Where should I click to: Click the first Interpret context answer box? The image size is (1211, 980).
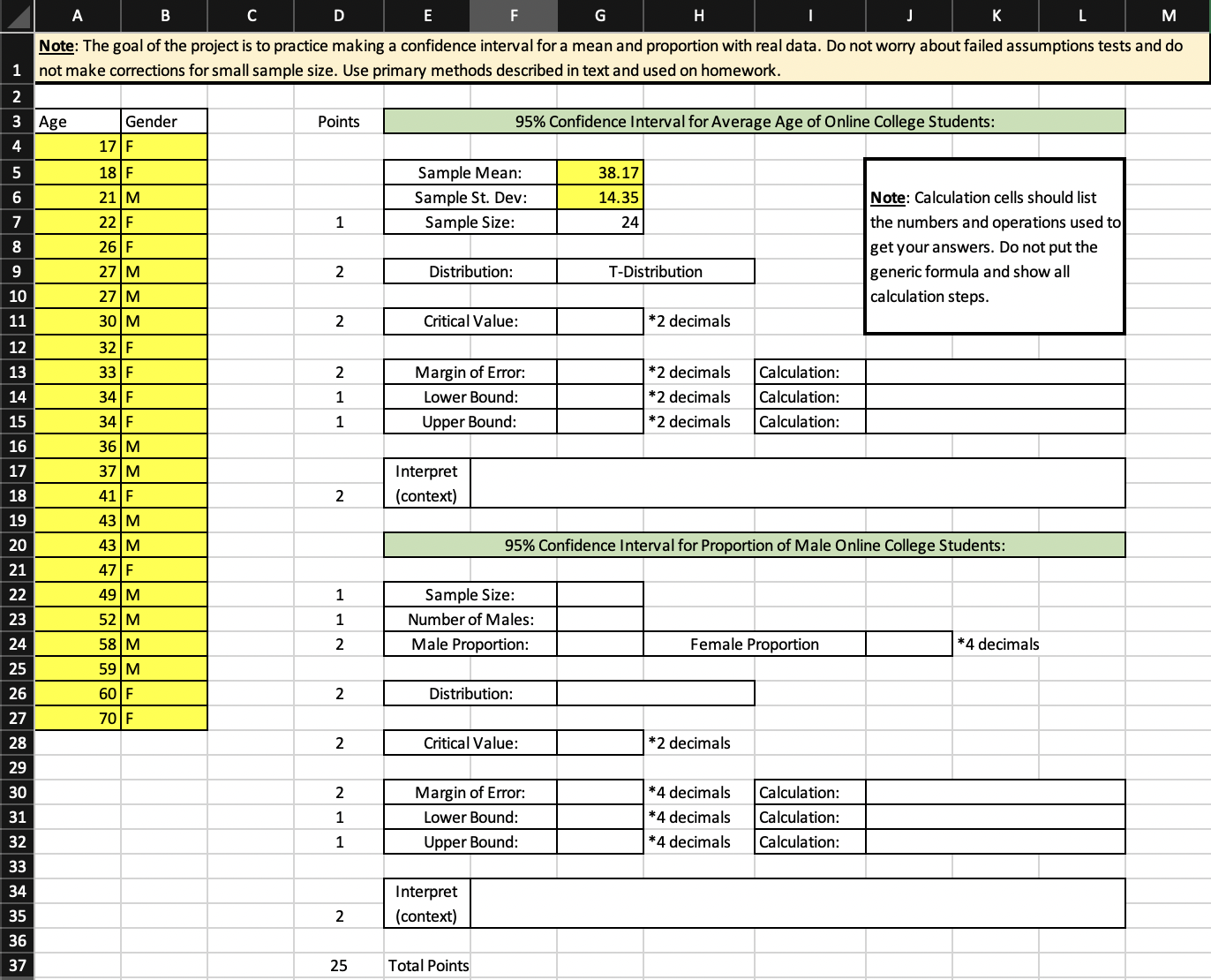[x=797, y=483]
